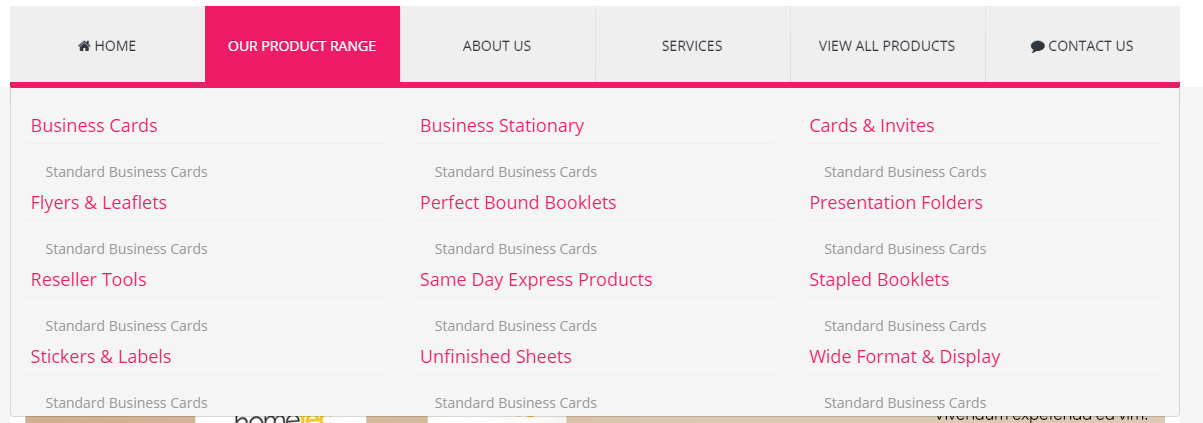1203x423 pixels.
Task: Select View All Products in the navigation bar
Action: (x=887, y=45)
